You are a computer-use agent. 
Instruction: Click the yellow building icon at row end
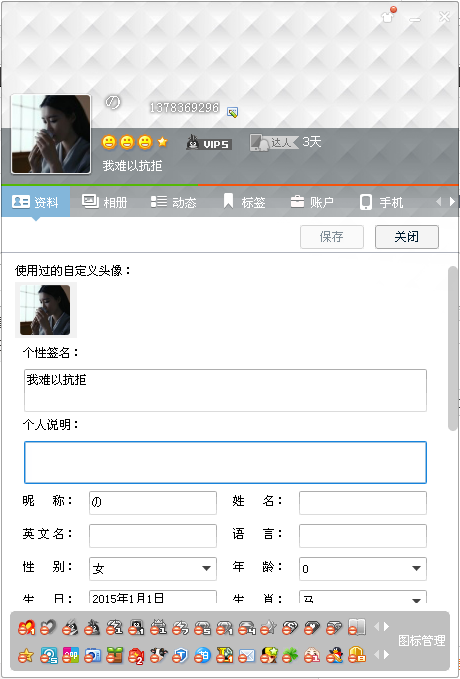(x=357, y=656)
